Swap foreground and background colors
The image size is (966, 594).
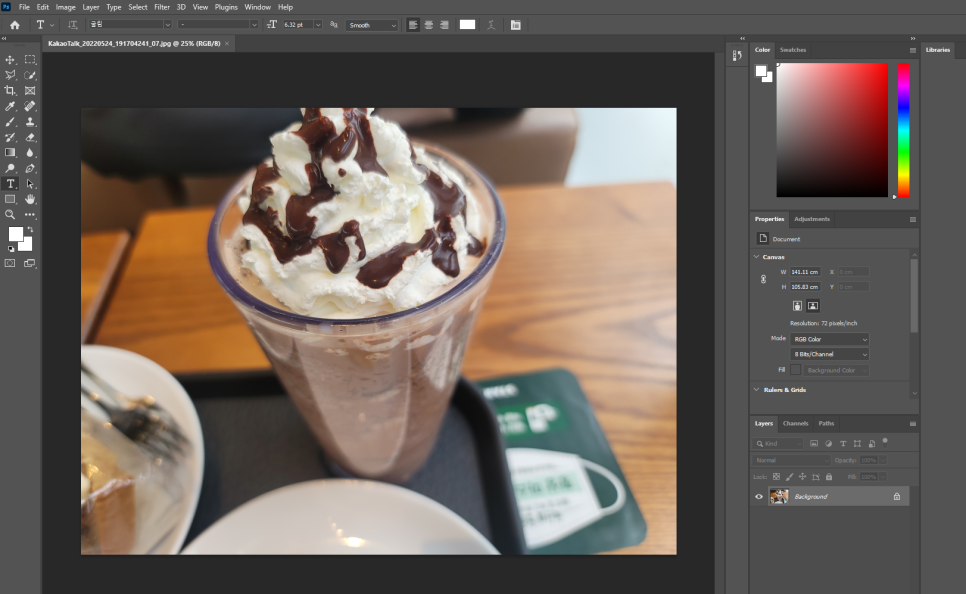point(30,229)
